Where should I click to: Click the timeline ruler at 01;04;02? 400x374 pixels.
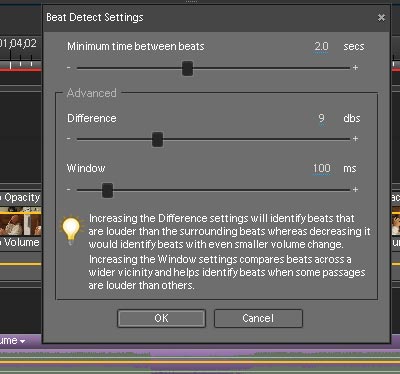(x=18, y=43)
